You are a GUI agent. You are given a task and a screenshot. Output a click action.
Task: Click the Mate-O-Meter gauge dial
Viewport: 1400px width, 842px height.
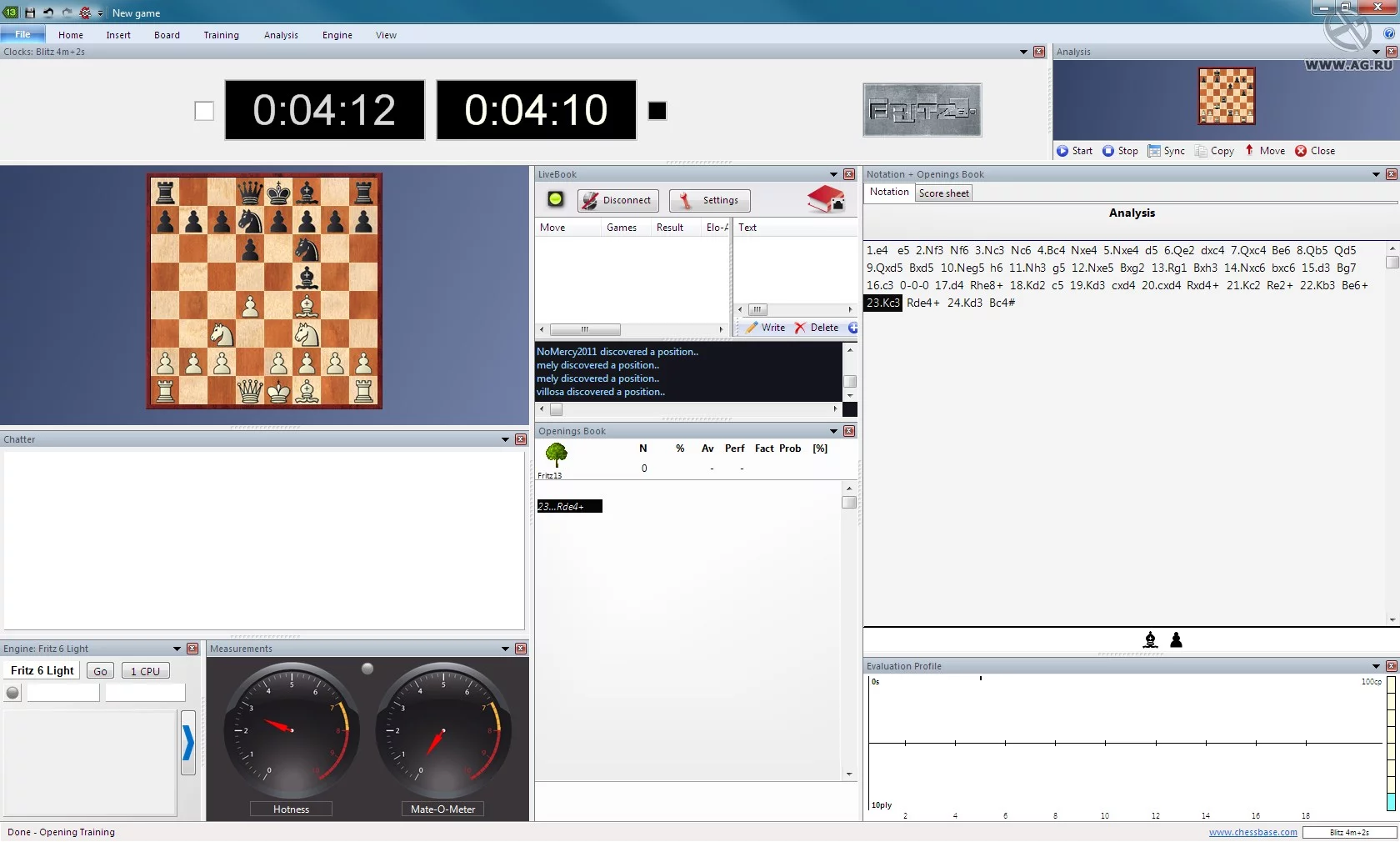443,730
